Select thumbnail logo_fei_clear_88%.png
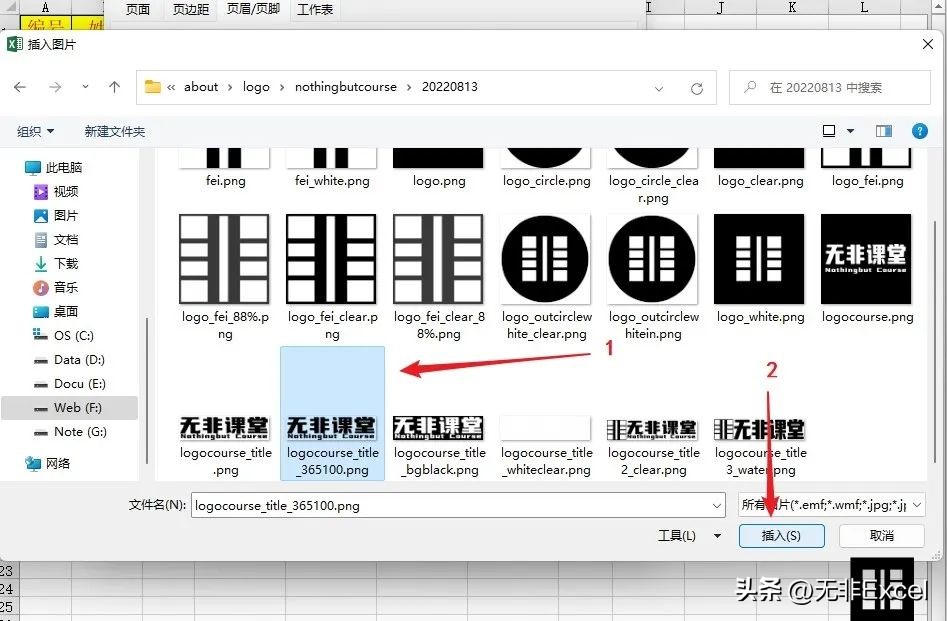This screenshot has width=947, height=621. pyautogui.click(x=438, y=259)
